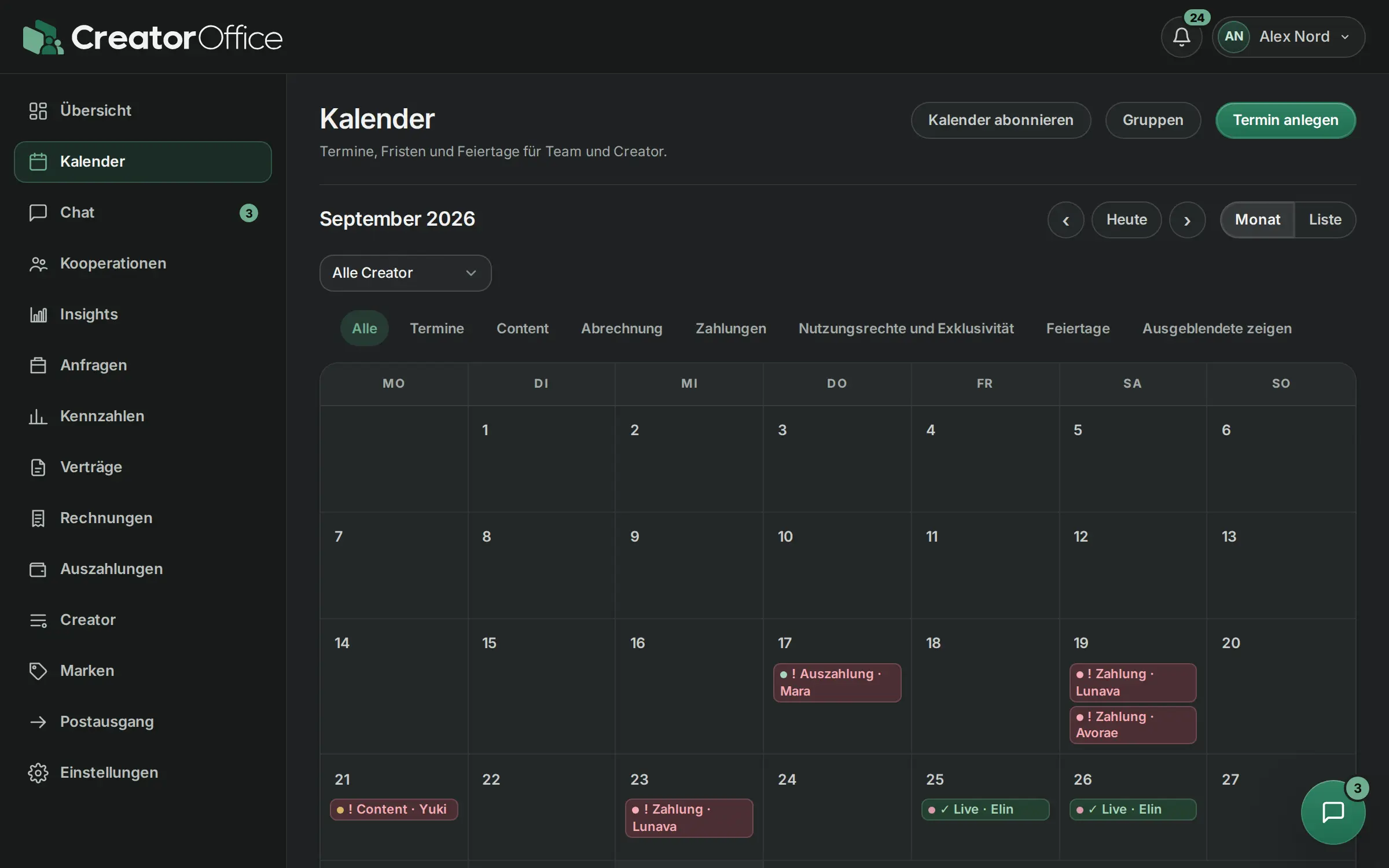Open Content Yuki event on 21st

coord(394,810)
